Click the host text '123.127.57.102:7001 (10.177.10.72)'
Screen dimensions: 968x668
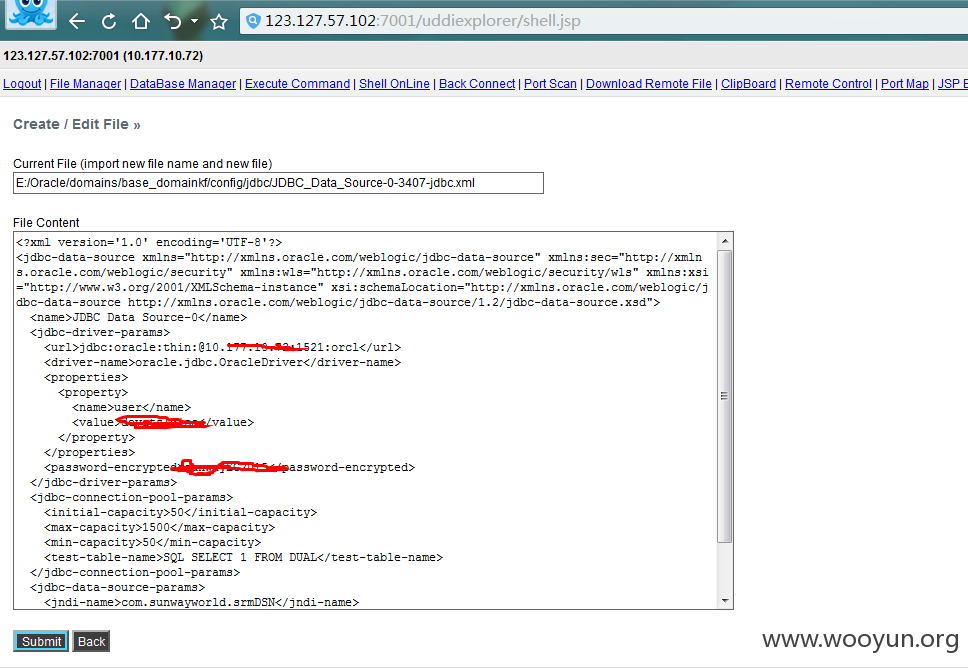(103, 56)
